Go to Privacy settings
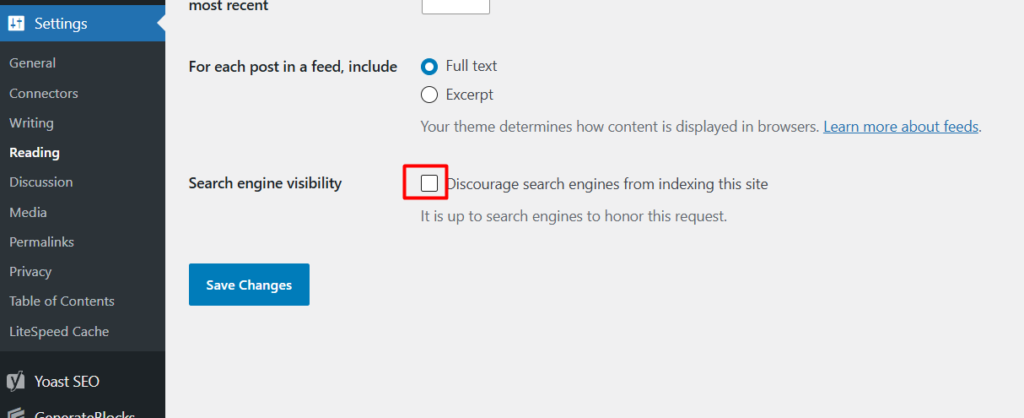1024x418 pixels. click(30, 272)
